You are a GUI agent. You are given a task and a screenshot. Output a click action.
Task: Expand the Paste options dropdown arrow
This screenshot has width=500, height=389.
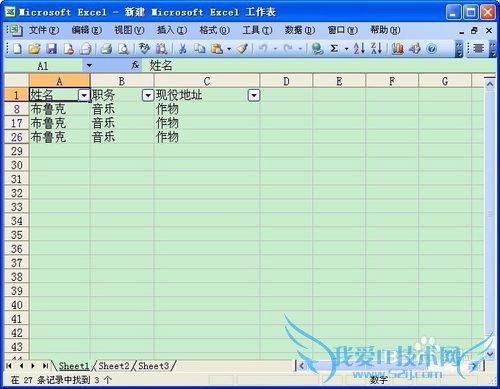coord(229,49)
